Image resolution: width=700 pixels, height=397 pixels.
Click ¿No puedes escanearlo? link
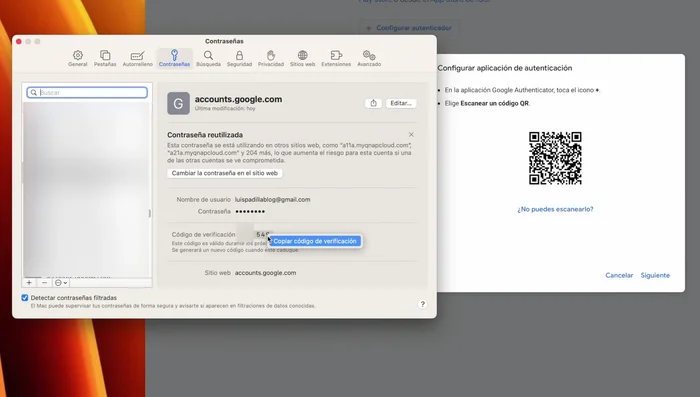pos(555,209)
